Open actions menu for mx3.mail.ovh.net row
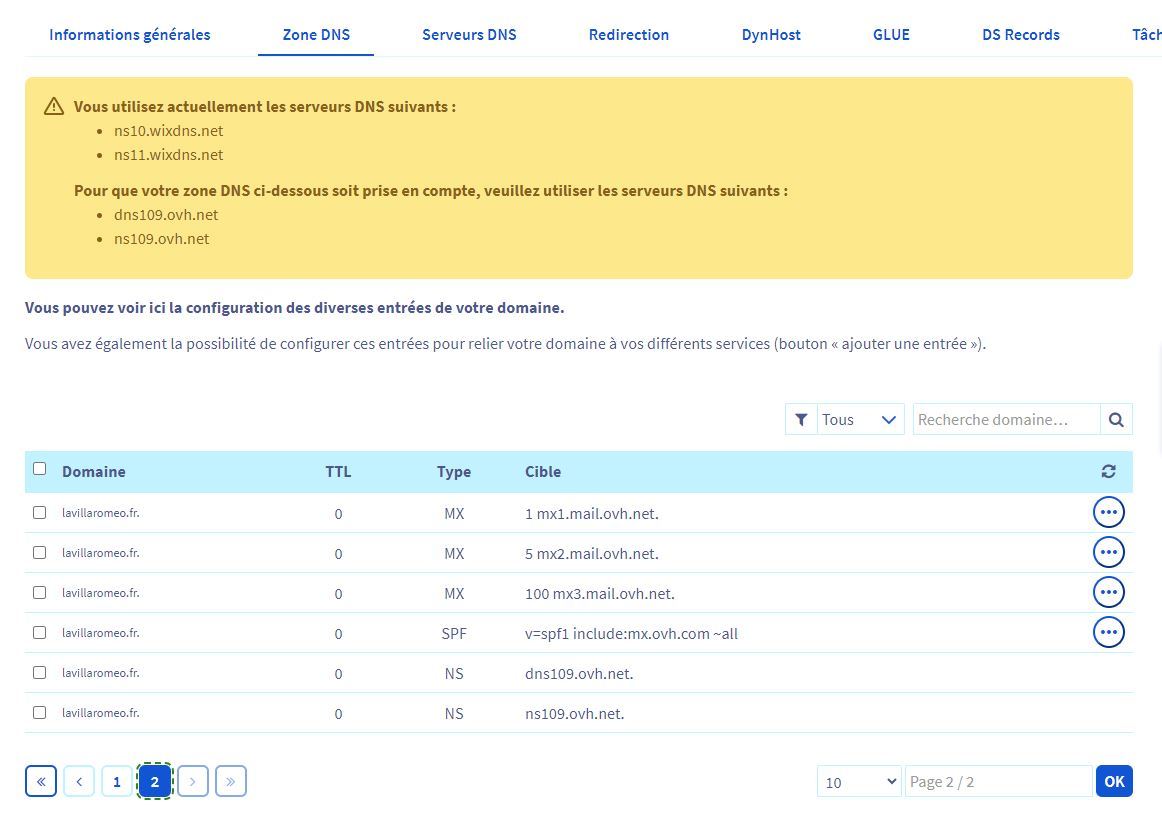 click(1108, 592)
